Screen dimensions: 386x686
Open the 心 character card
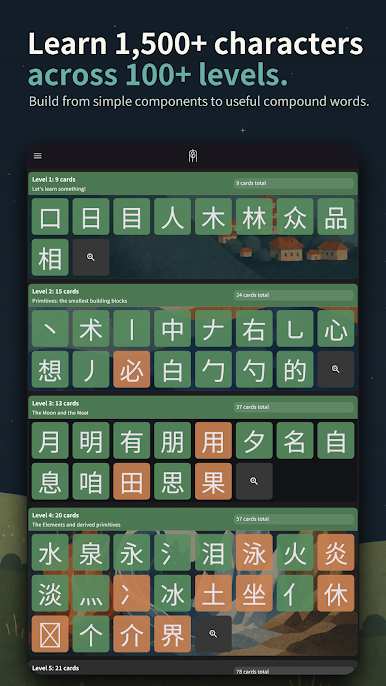click(336, 329)
